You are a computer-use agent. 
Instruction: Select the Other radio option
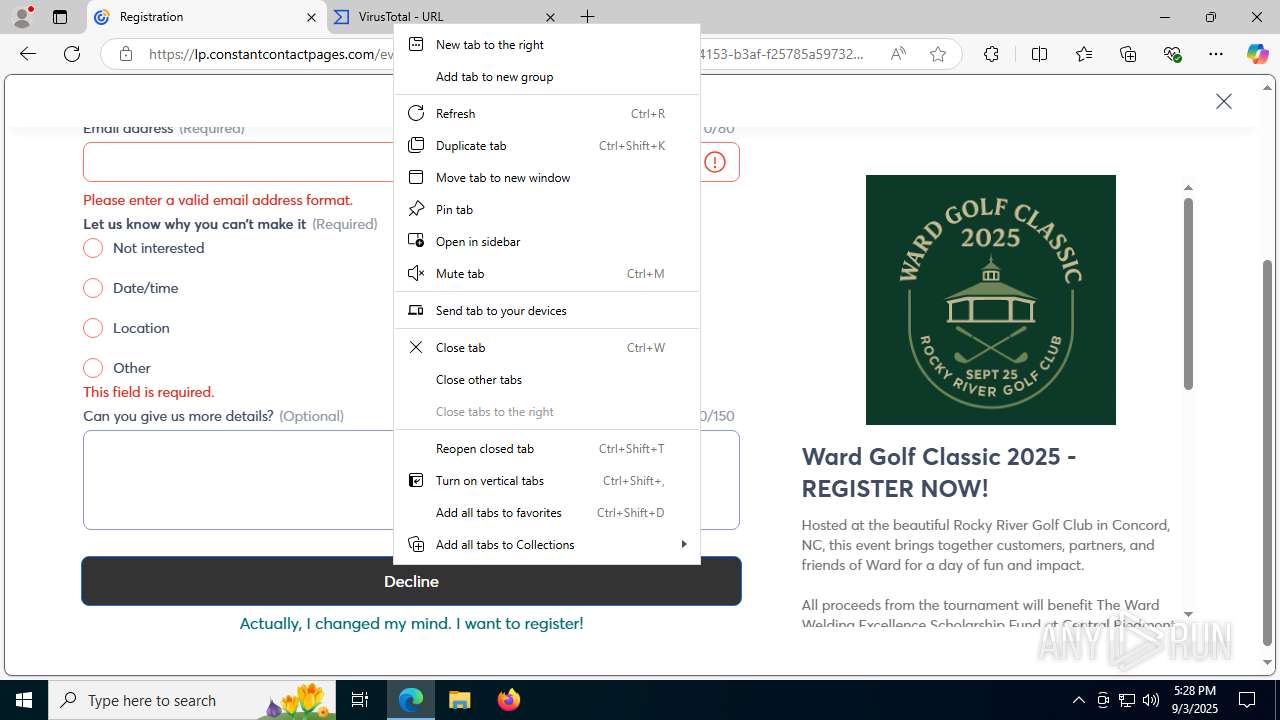[93, 368]
